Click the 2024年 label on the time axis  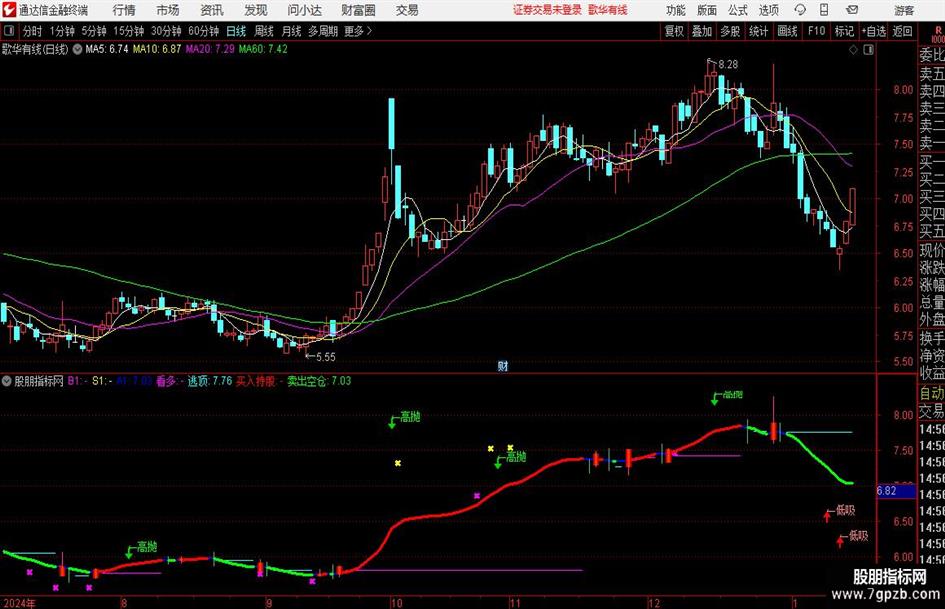(19, 603)
